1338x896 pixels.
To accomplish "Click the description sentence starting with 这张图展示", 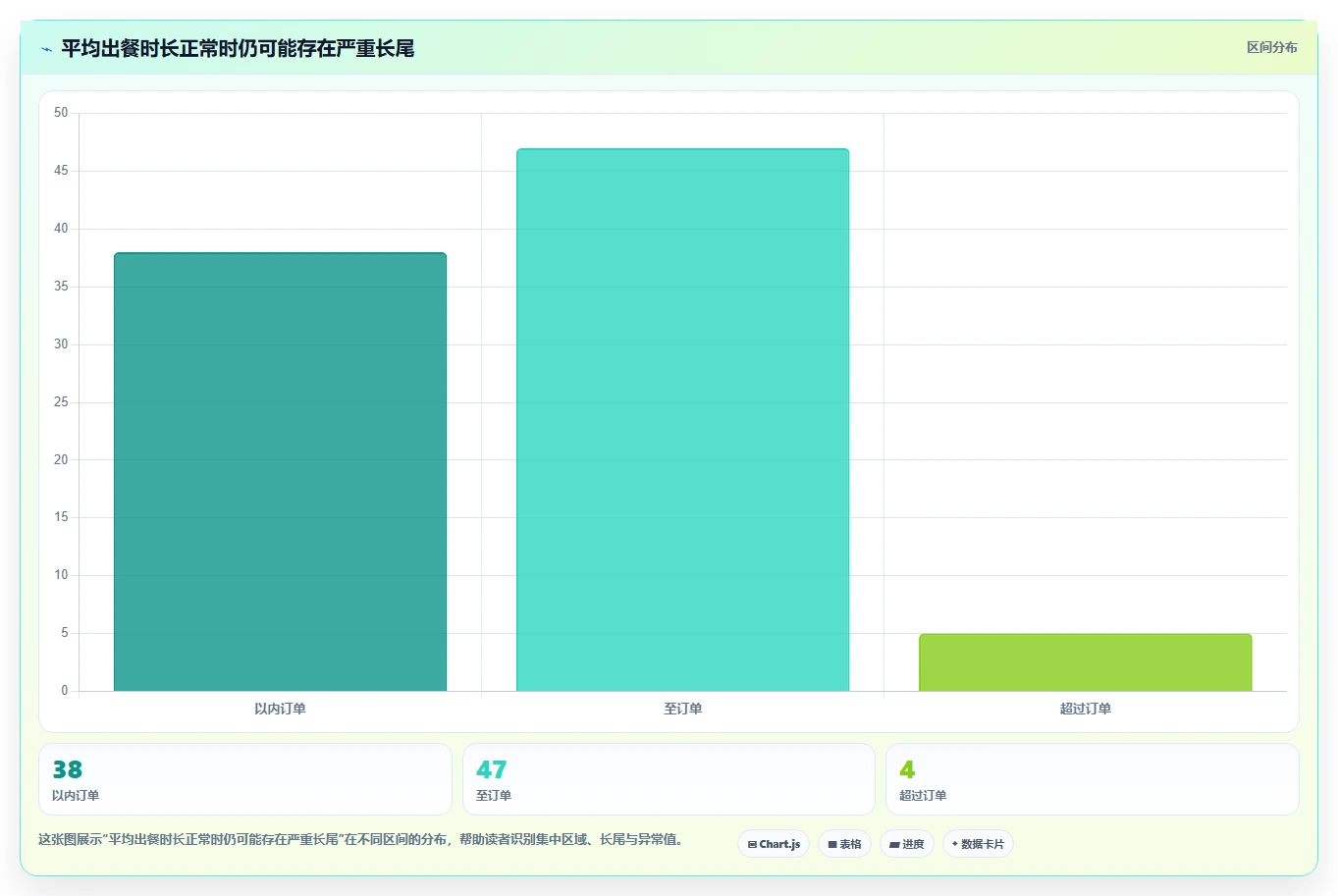I will [x=360, y=840].
